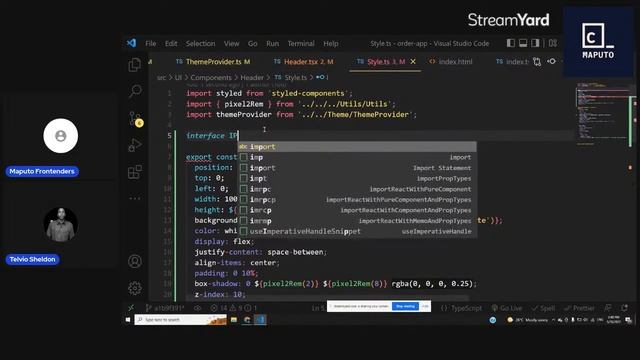Open the Go menu

pyautogui.click(x=253, y=43)
